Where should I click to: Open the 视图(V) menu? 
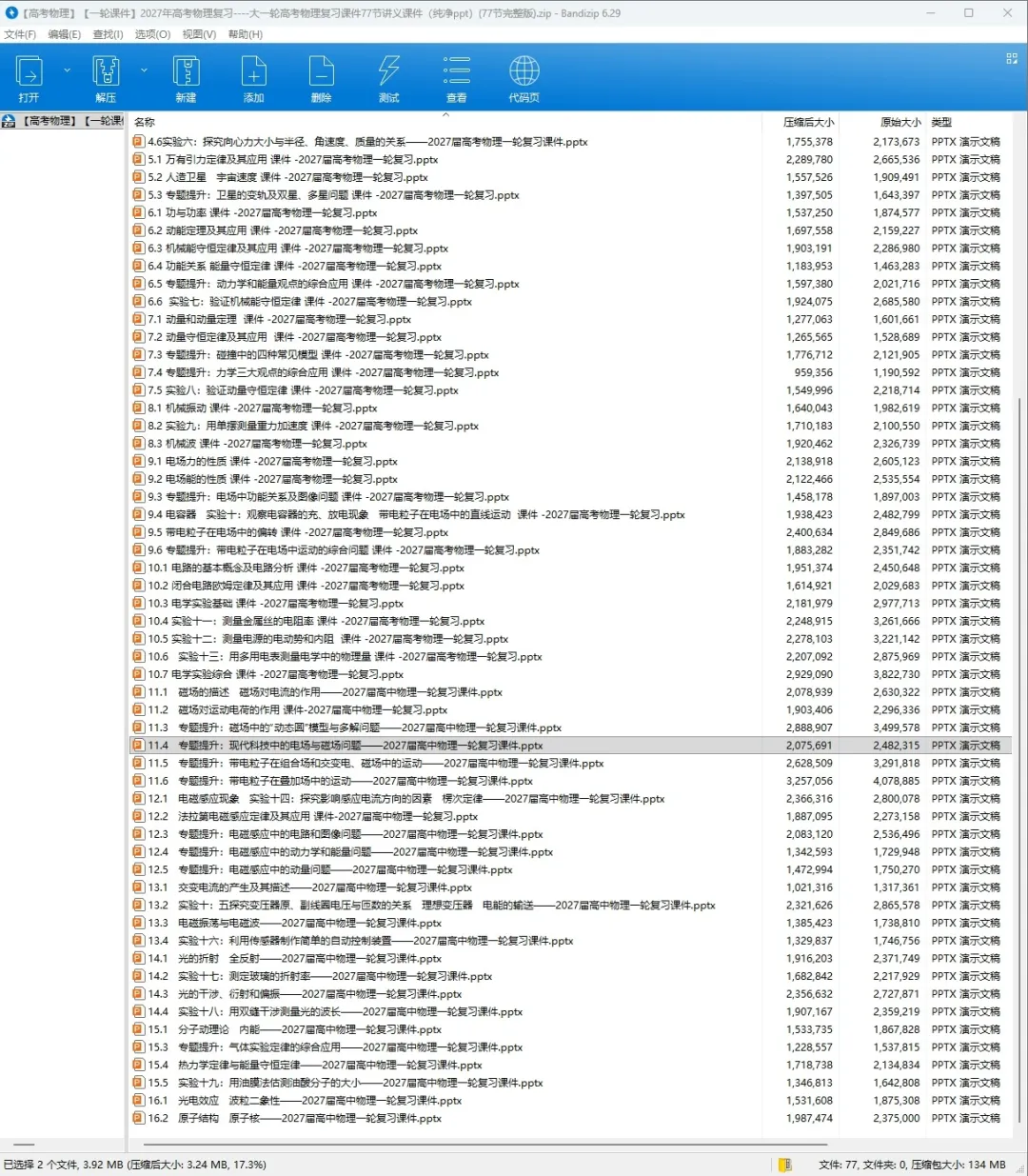click(199, 34)
